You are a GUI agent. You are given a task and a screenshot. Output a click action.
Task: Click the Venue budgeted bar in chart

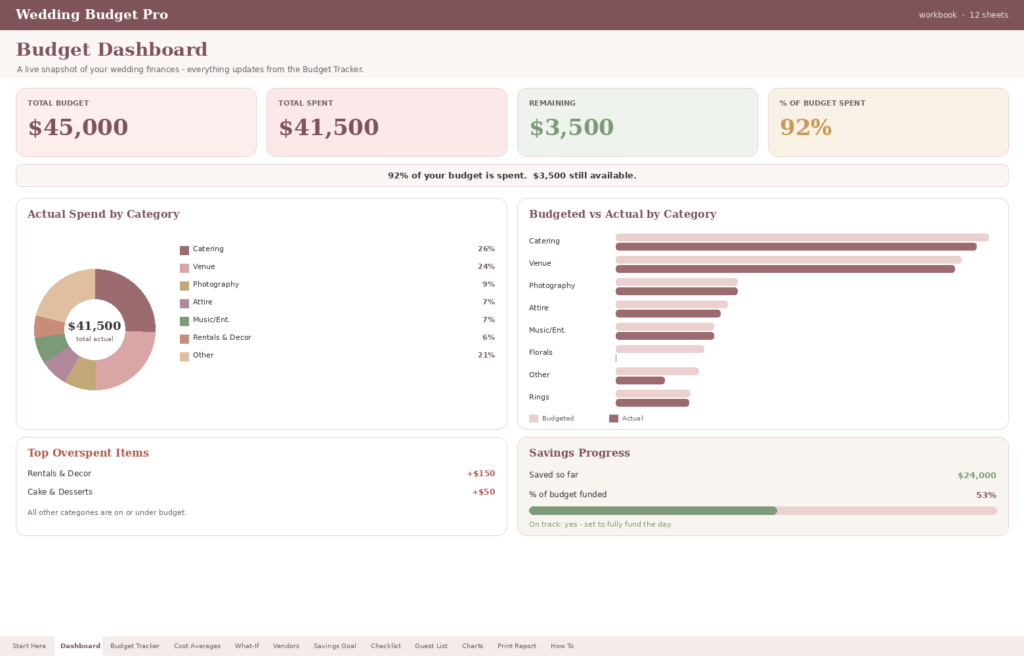click(x=788, y=259)
